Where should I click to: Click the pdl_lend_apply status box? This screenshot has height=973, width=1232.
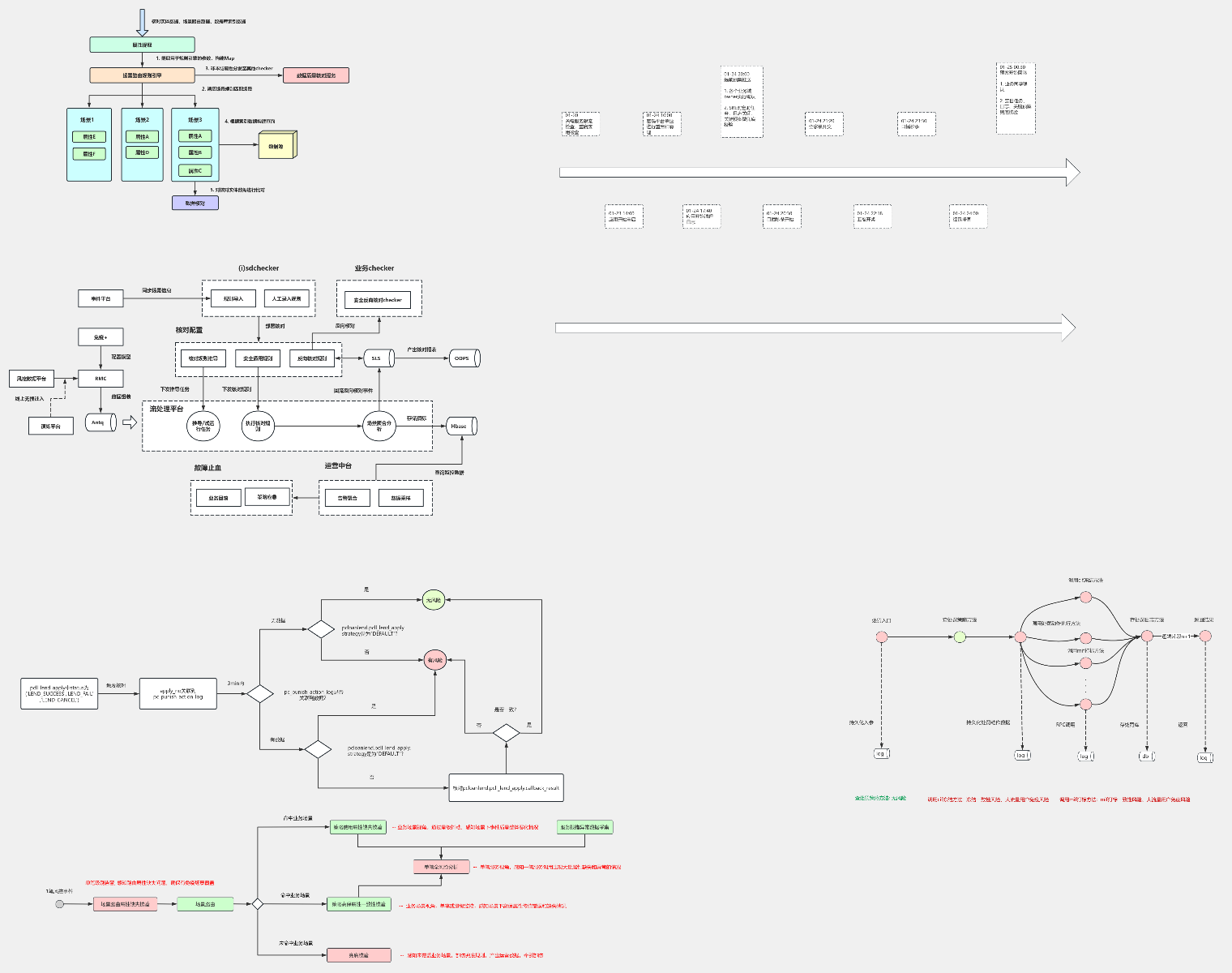[x=59, y=693]
